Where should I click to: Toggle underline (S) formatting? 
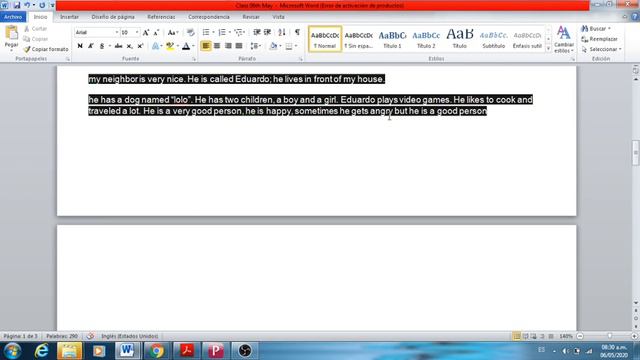[102, 46]
